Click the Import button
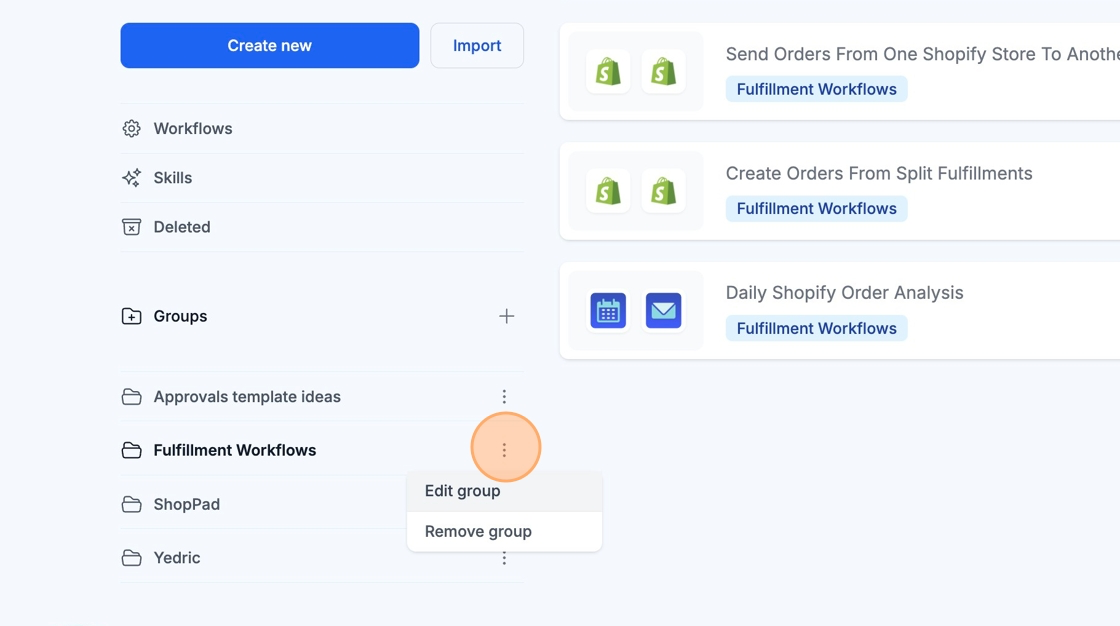This screenshot has width=1120, height=626. (x=477, y=46)
